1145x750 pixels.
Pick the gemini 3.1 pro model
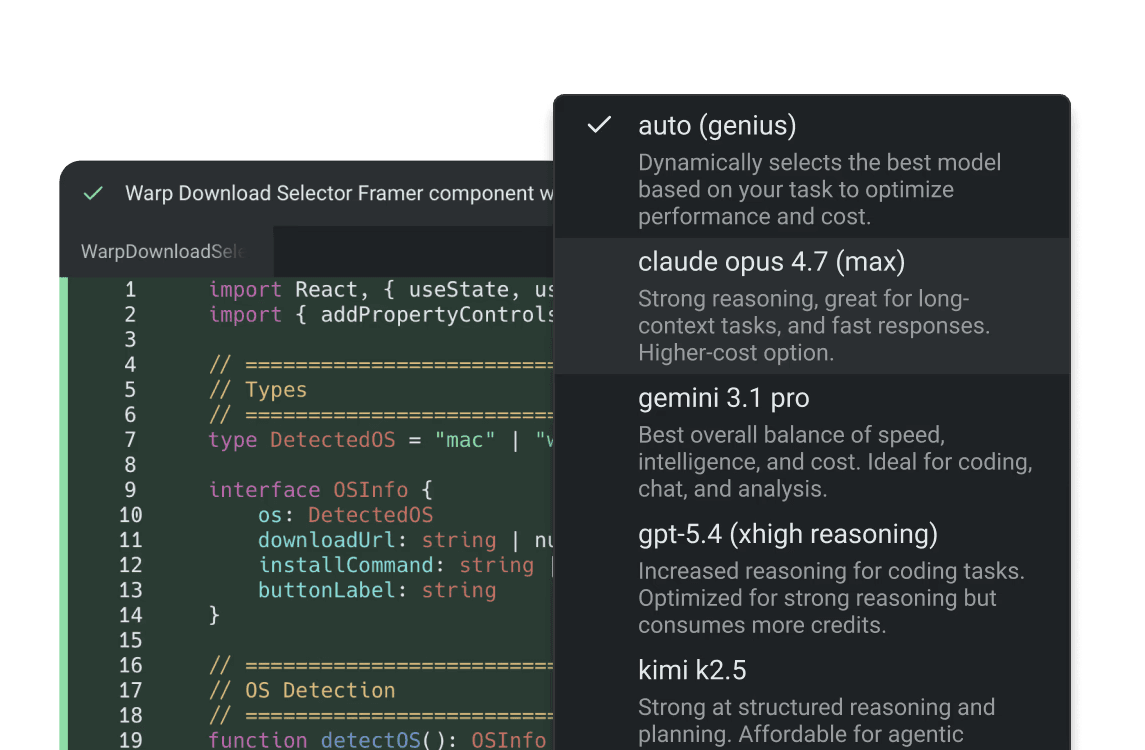click(x=812, y=442)
